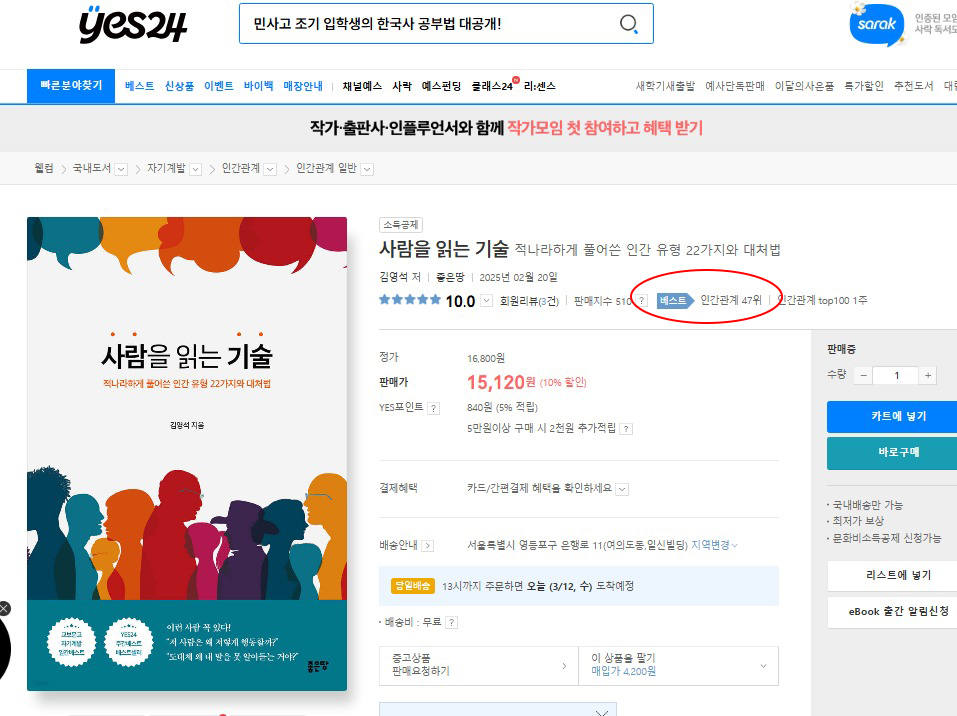Viewport: 957px width, 716px height.
Task: Close the floating black popup circle
Action: [4, 608]
